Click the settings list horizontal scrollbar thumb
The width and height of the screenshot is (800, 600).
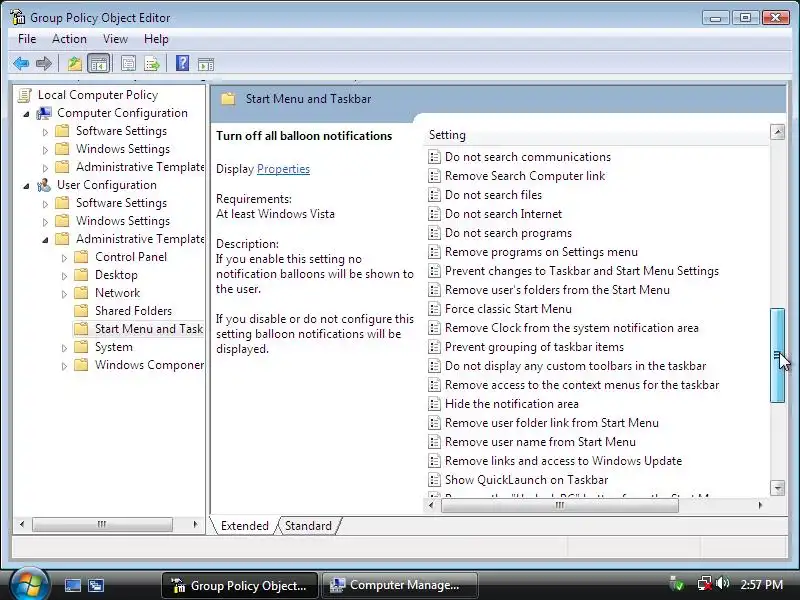(x=560, y=505)
